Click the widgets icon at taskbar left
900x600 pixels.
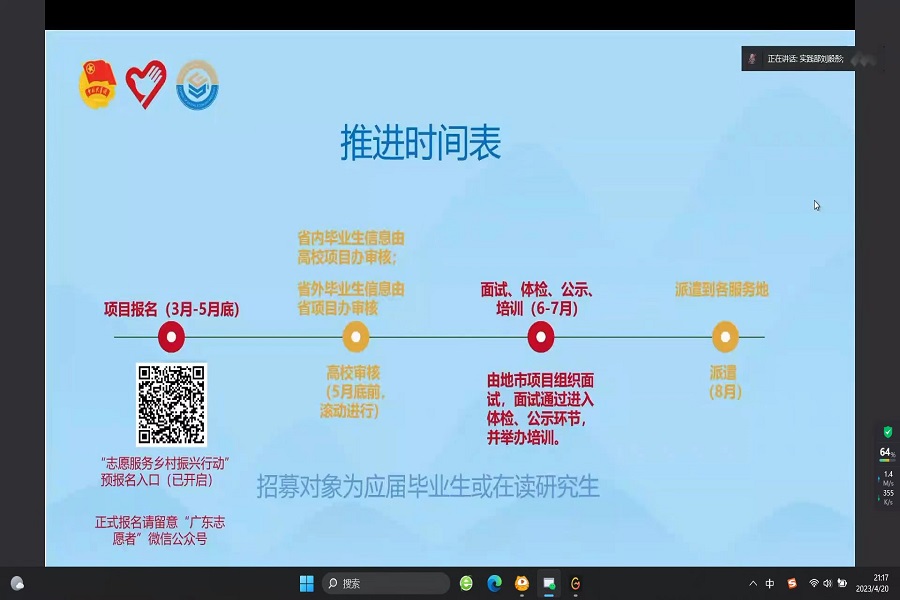[17, 583]
